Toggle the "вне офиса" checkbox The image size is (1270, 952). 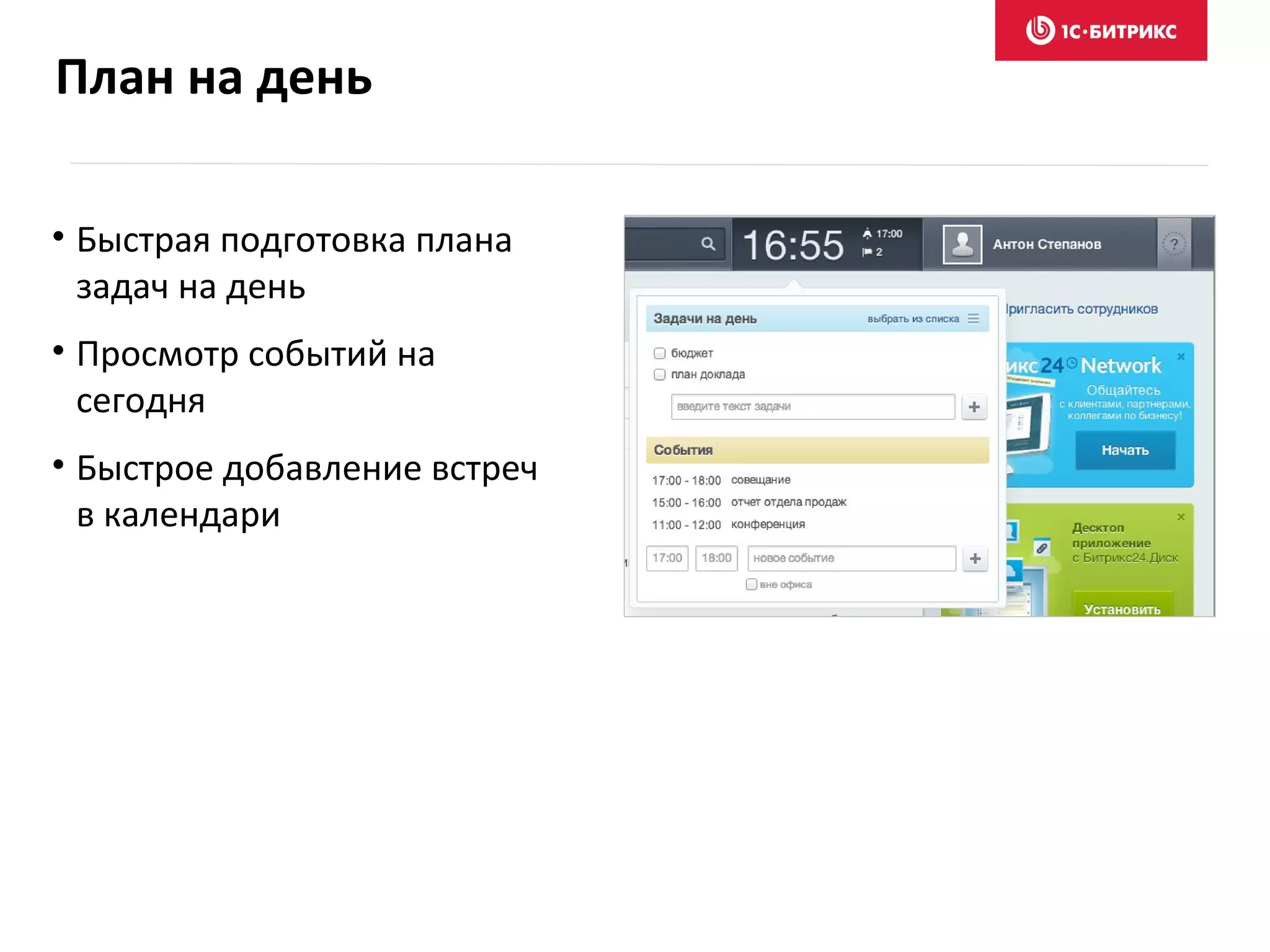[x=752, y=584]
